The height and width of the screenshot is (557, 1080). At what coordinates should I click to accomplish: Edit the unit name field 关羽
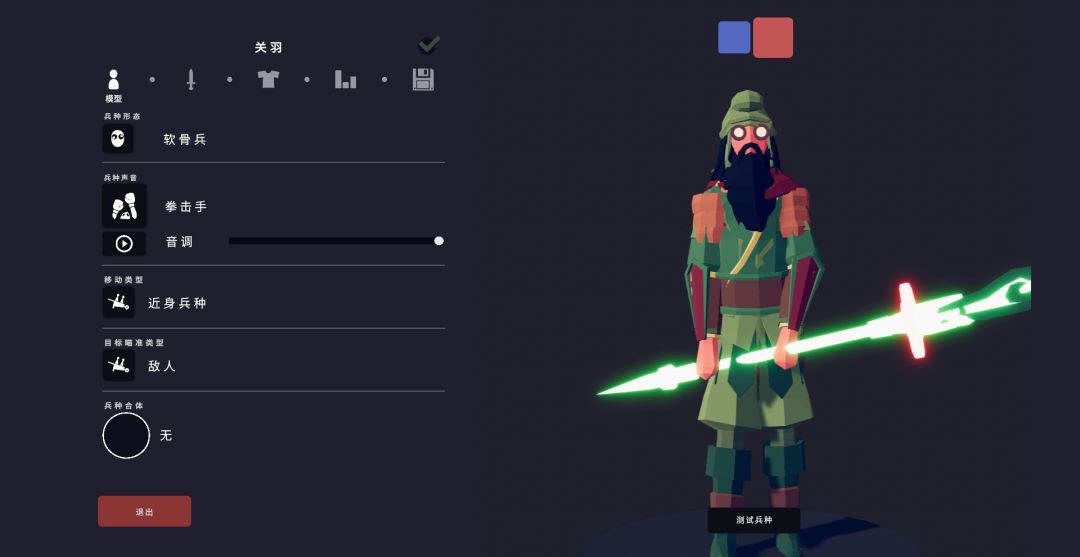coord(269,48)
